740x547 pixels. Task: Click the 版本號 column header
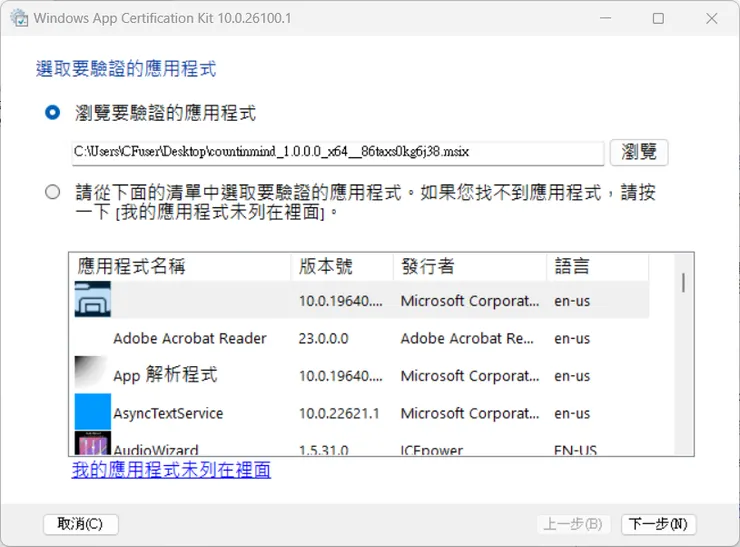(x=342, y=266)
